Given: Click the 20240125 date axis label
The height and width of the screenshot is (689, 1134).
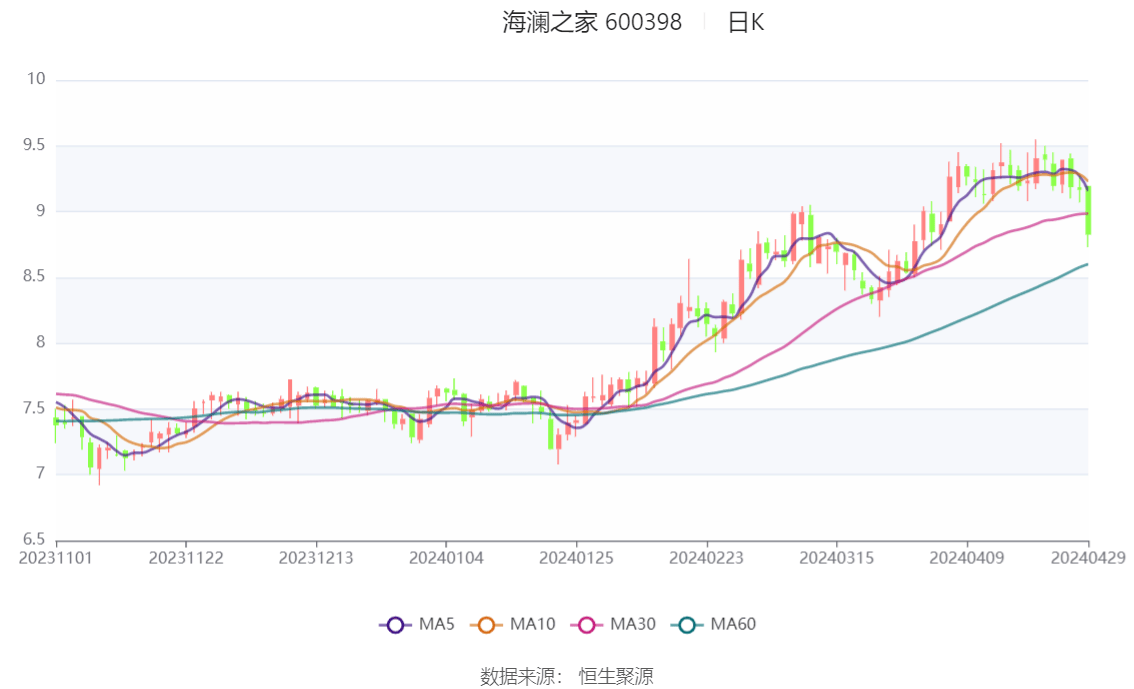Looking at the screenshot, I should tap(576, 558).
